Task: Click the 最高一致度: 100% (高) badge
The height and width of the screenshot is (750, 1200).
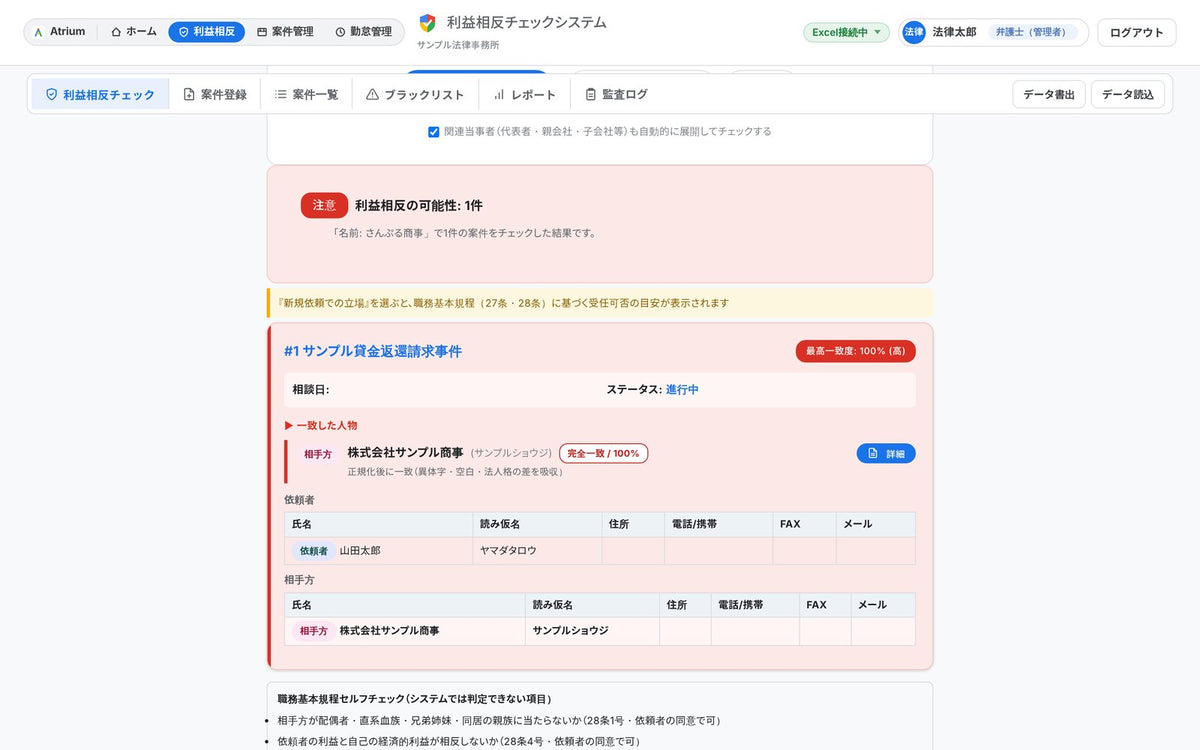Action: click(856, 351)
